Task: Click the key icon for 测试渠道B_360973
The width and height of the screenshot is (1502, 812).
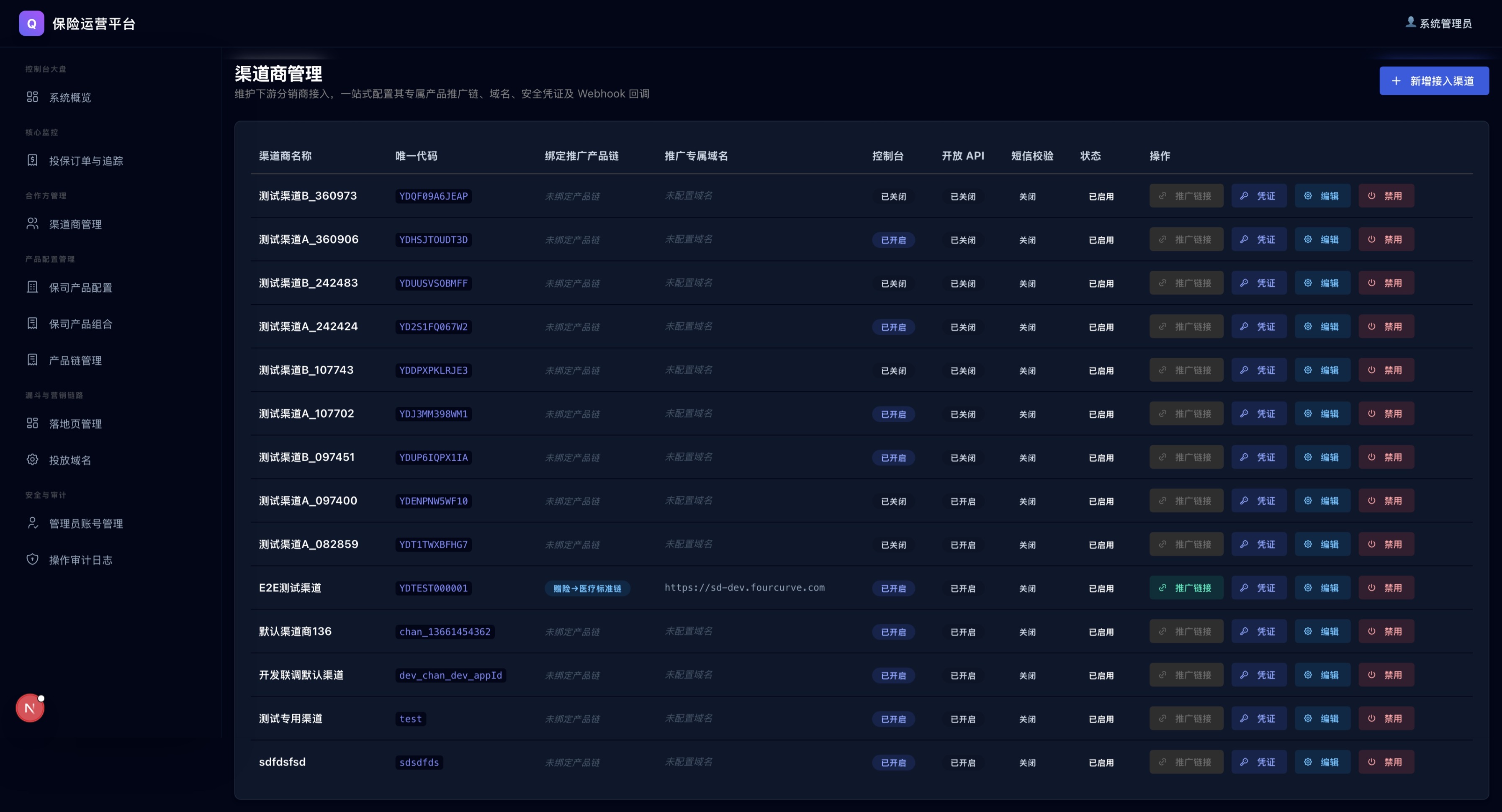Action: click(1244, 196)
